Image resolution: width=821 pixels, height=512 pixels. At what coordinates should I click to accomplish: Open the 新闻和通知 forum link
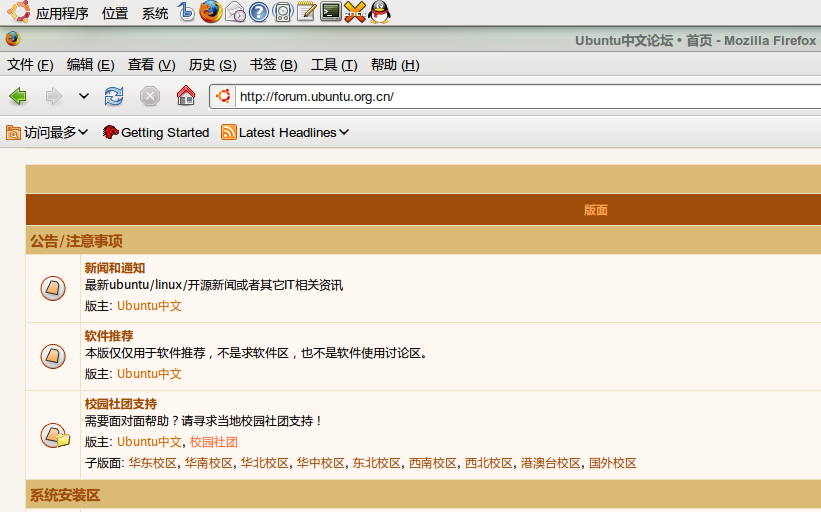click(x=115, y=268)
